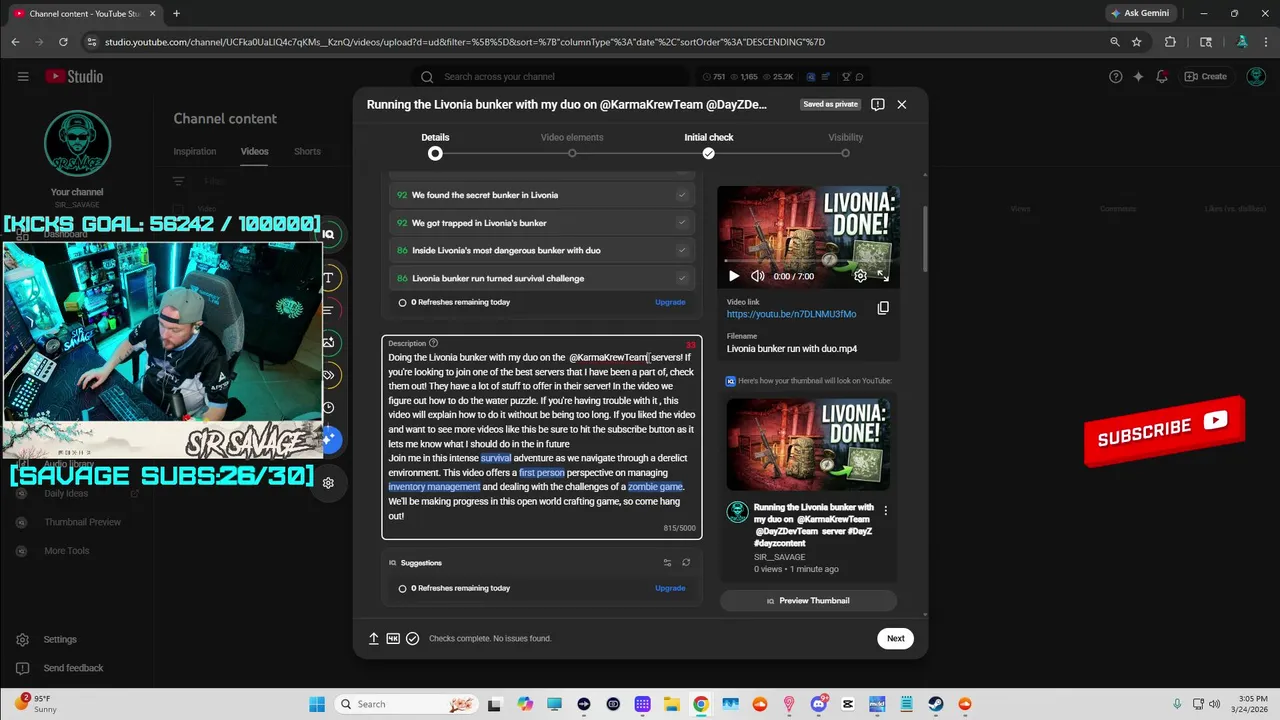Go to the Details step
Screen dimensions: 1280x720
coord(435,145)
